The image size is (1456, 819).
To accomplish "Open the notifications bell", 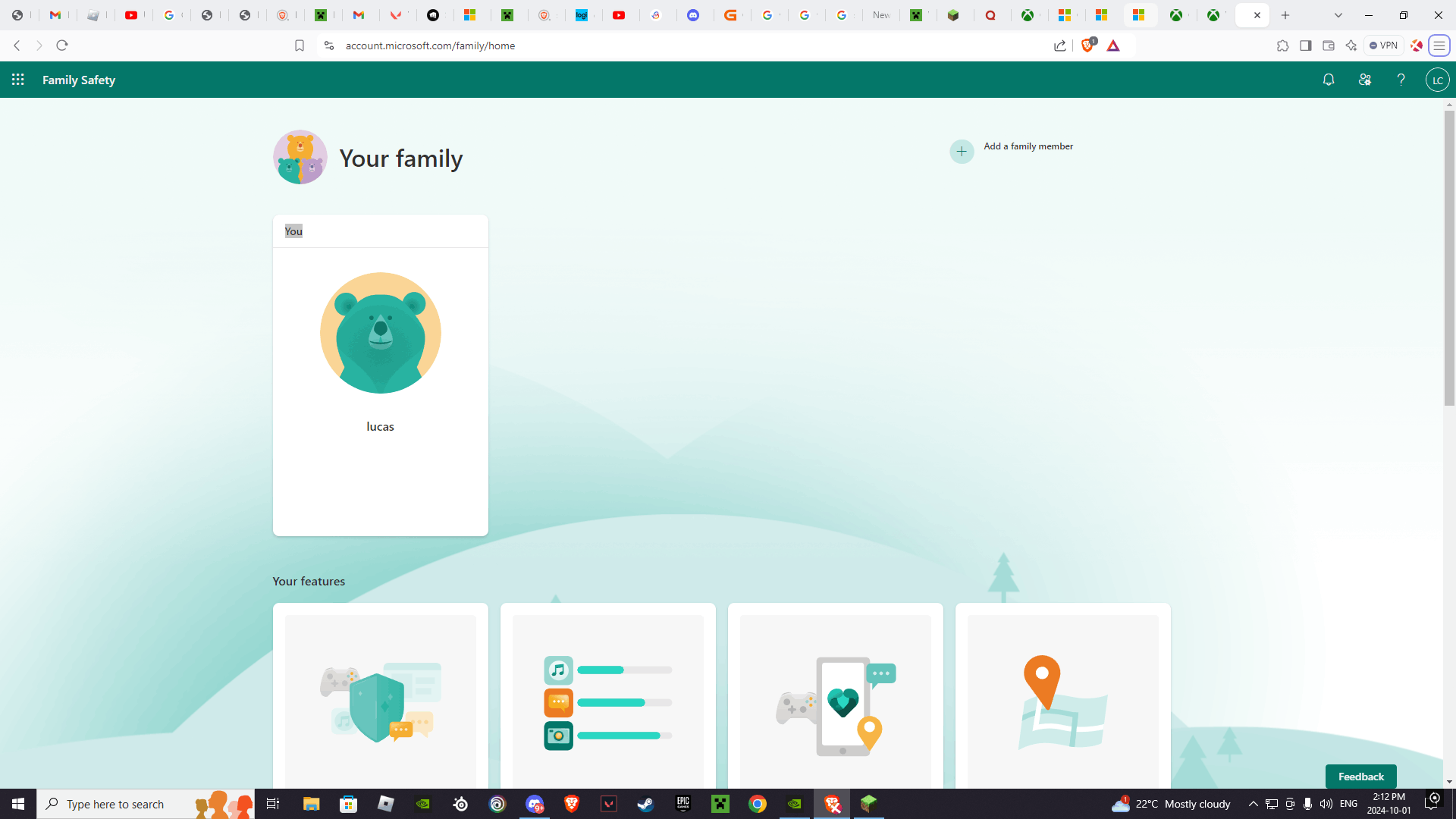I will [1329, 80].
